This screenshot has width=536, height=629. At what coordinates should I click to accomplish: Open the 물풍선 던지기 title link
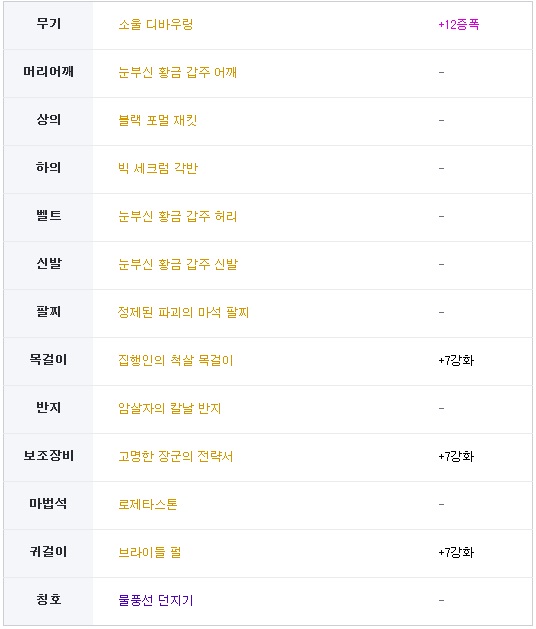(156, 600)
